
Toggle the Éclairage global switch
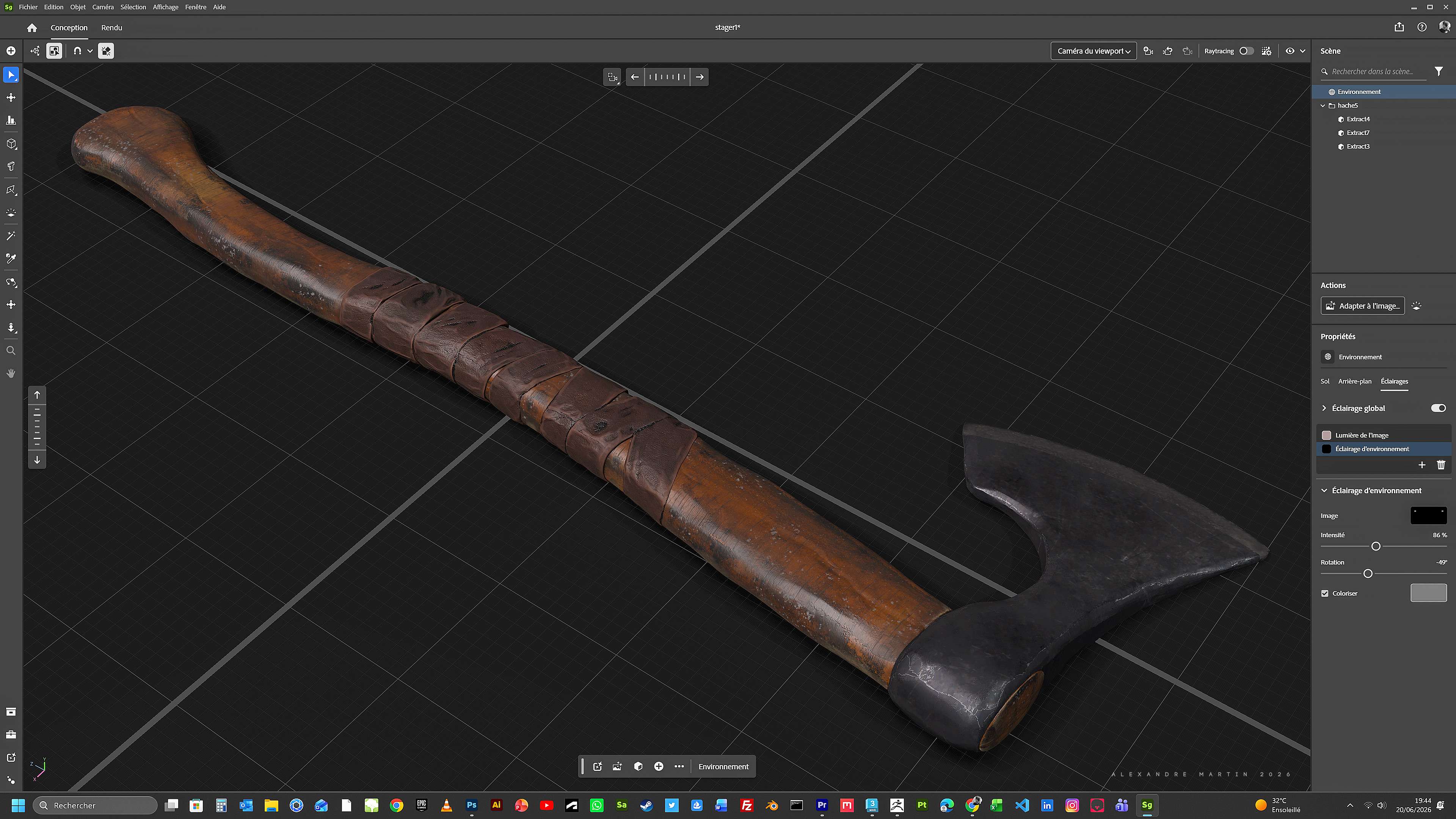click(1438, 408)
